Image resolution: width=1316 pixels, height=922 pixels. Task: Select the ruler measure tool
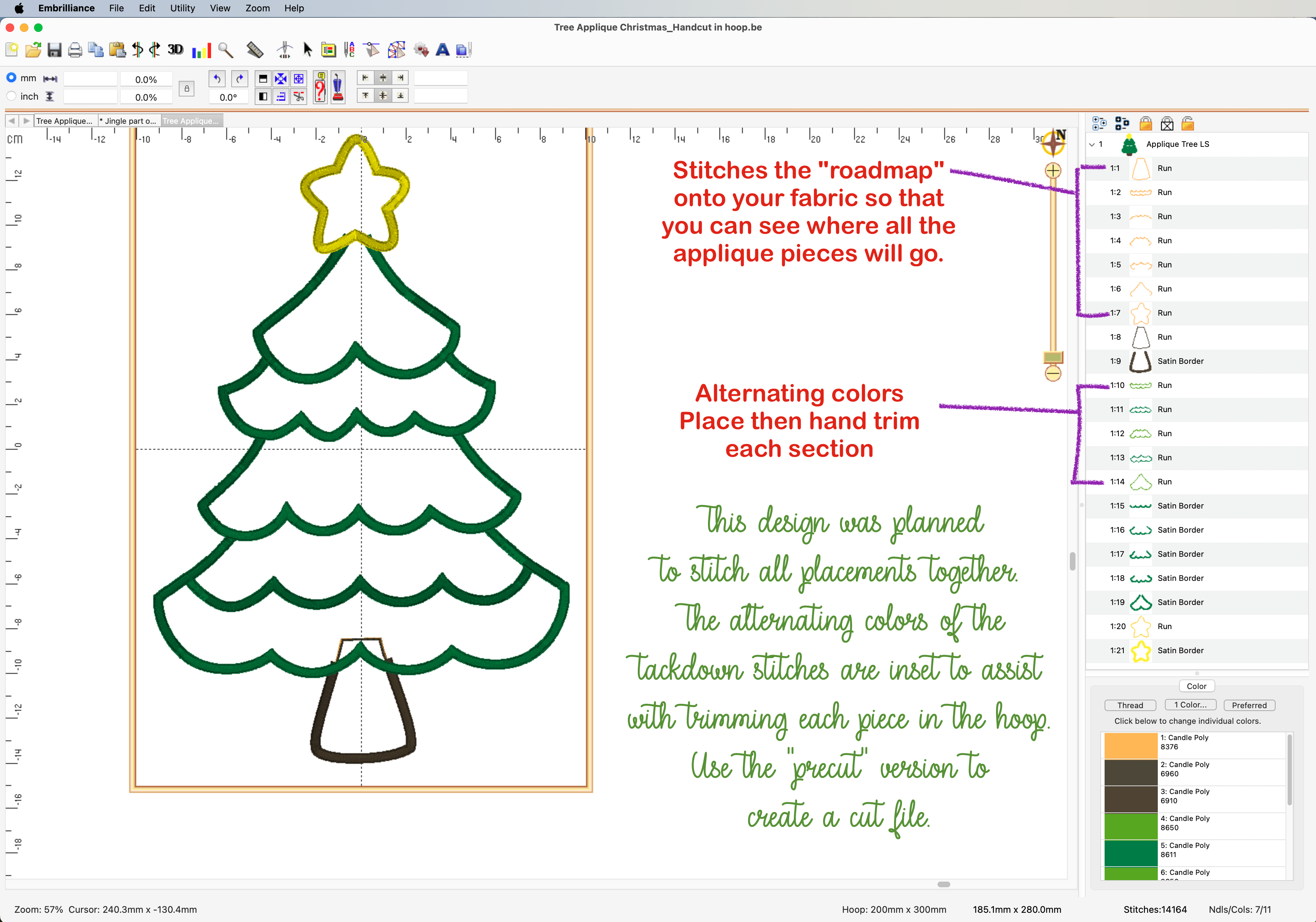pyautogui.click(x=254, y=50)
